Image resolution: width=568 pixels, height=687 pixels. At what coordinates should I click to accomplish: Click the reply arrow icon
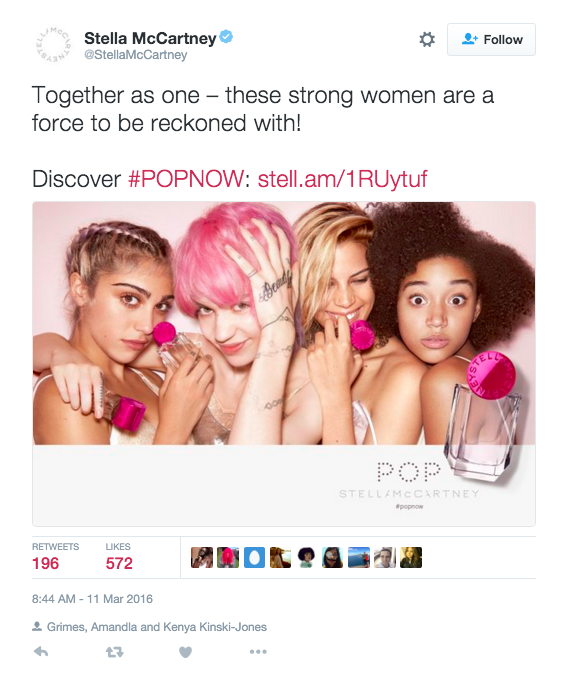pyautogui.click(x=41, y=652)
